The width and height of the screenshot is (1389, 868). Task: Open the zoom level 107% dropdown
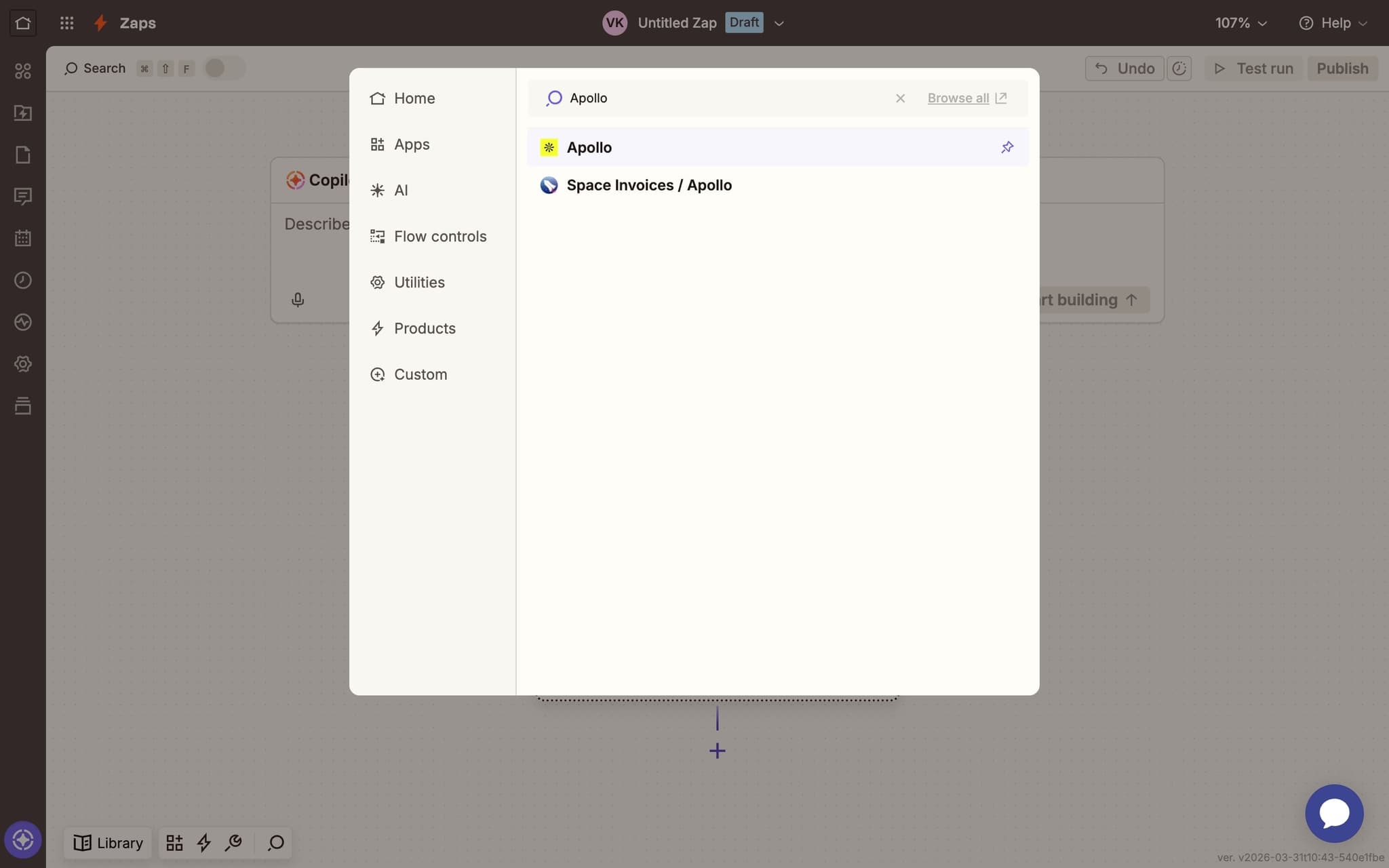pos(1241,22)
